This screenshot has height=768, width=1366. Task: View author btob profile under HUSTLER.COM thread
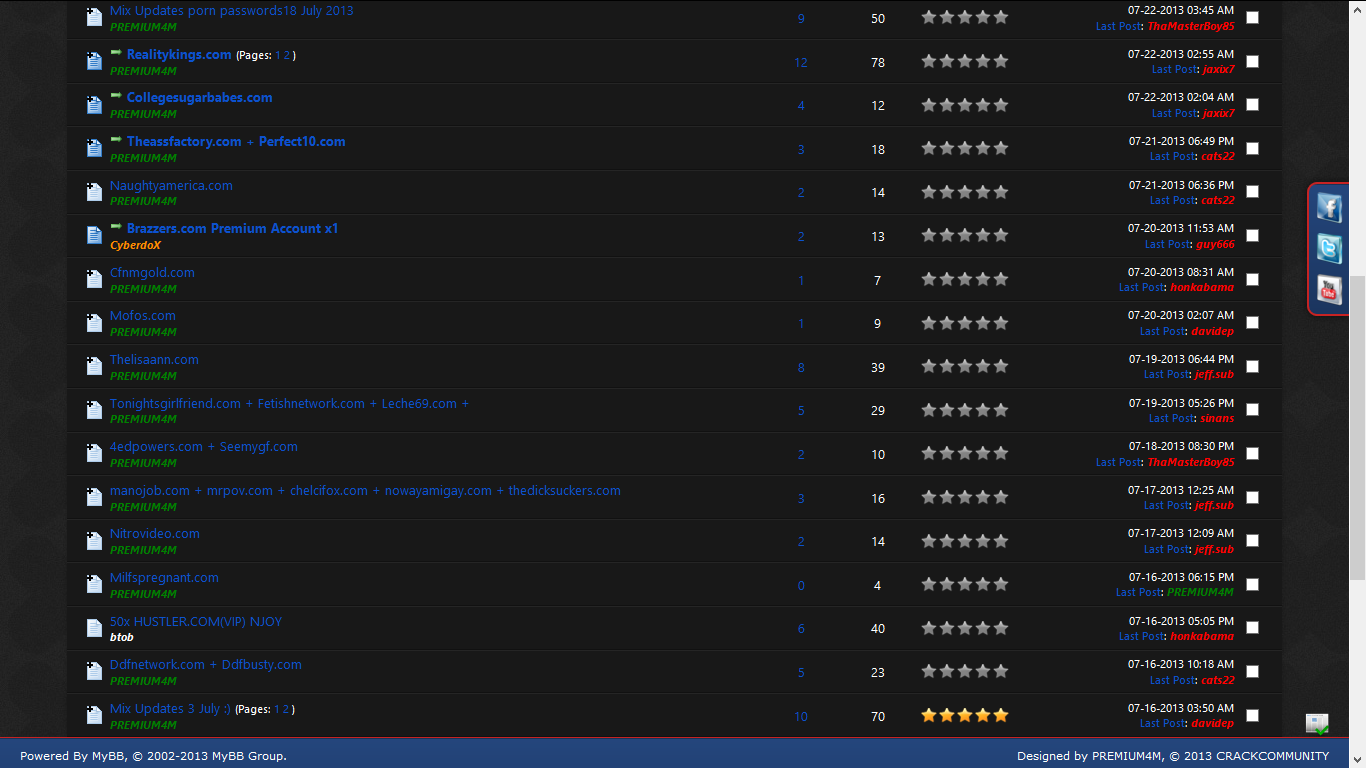(122, 637)
